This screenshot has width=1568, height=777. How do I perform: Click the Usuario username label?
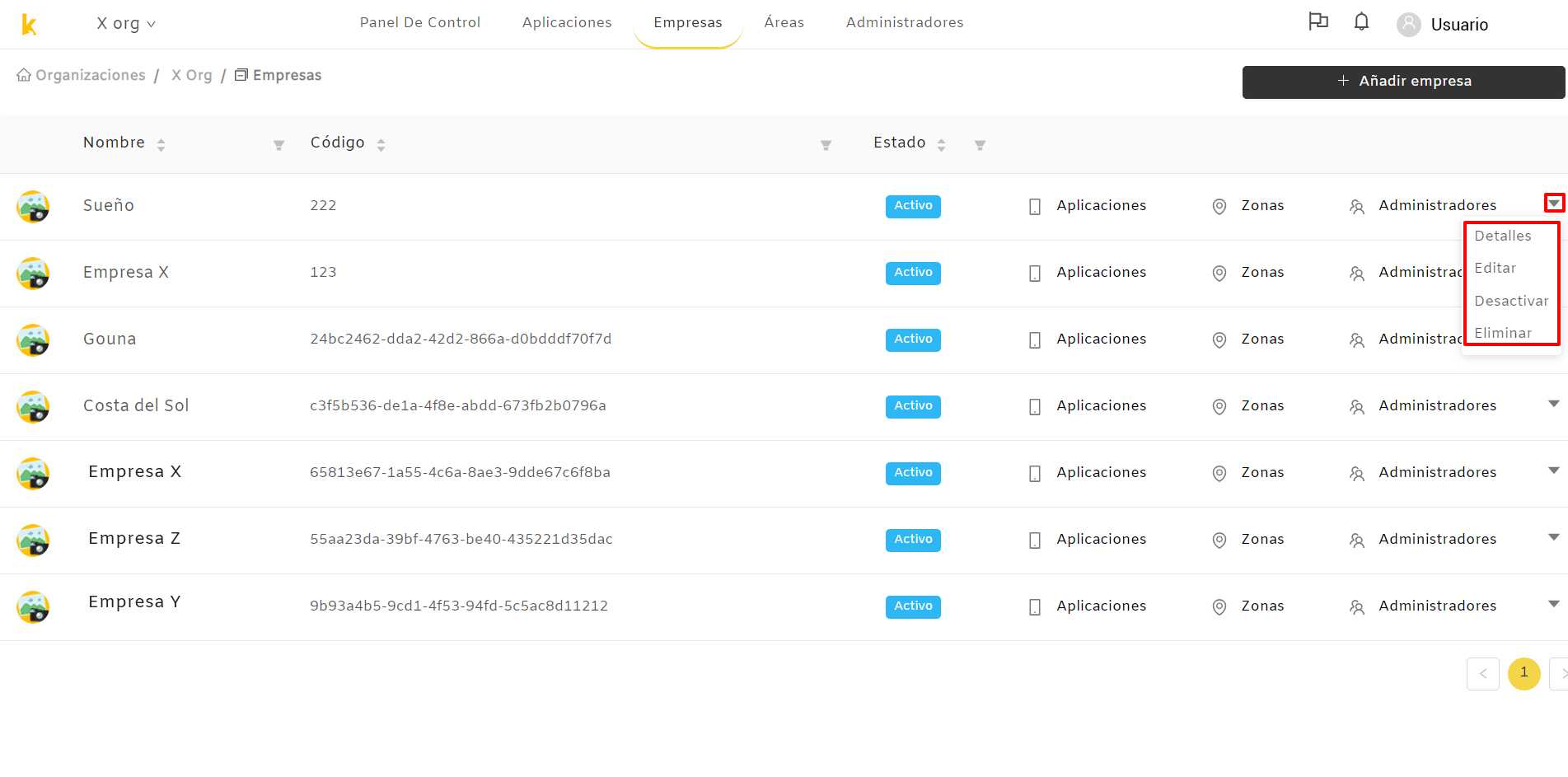coord(1459,25)
